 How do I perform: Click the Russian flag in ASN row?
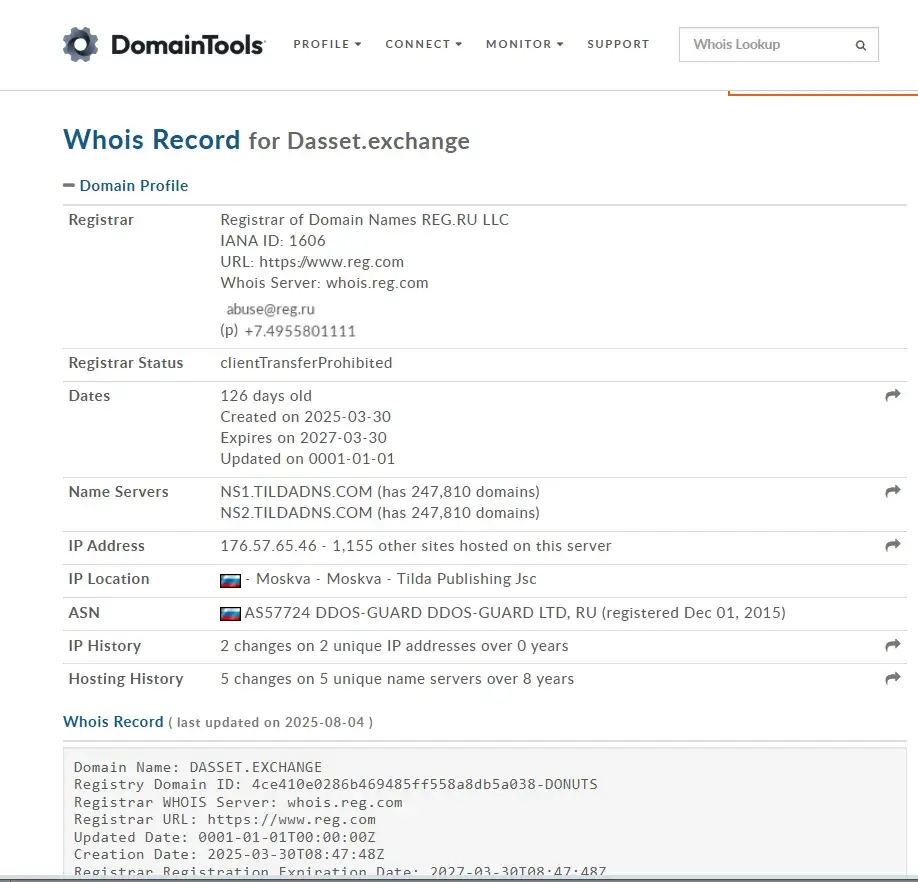click(x=230, y=613)
